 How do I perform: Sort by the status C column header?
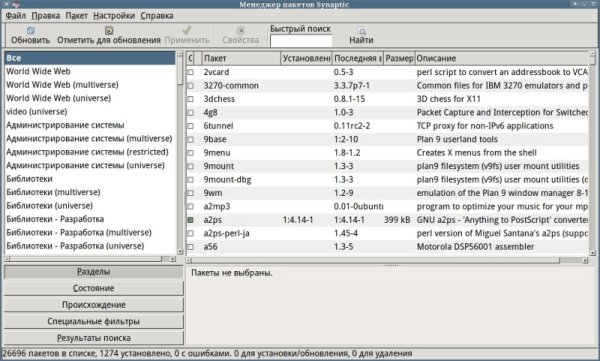click(190, 58)
